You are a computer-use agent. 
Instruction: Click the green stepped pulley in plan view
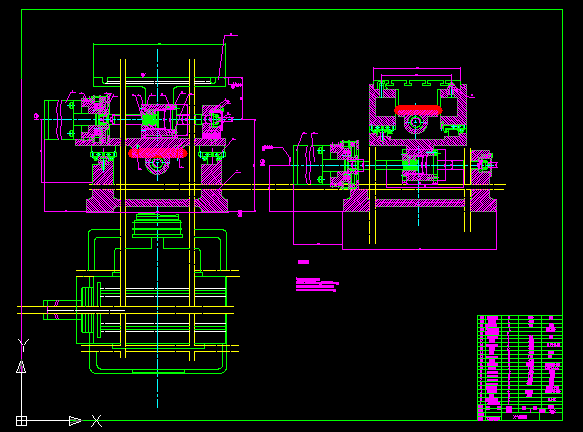(x=157, y=226)
